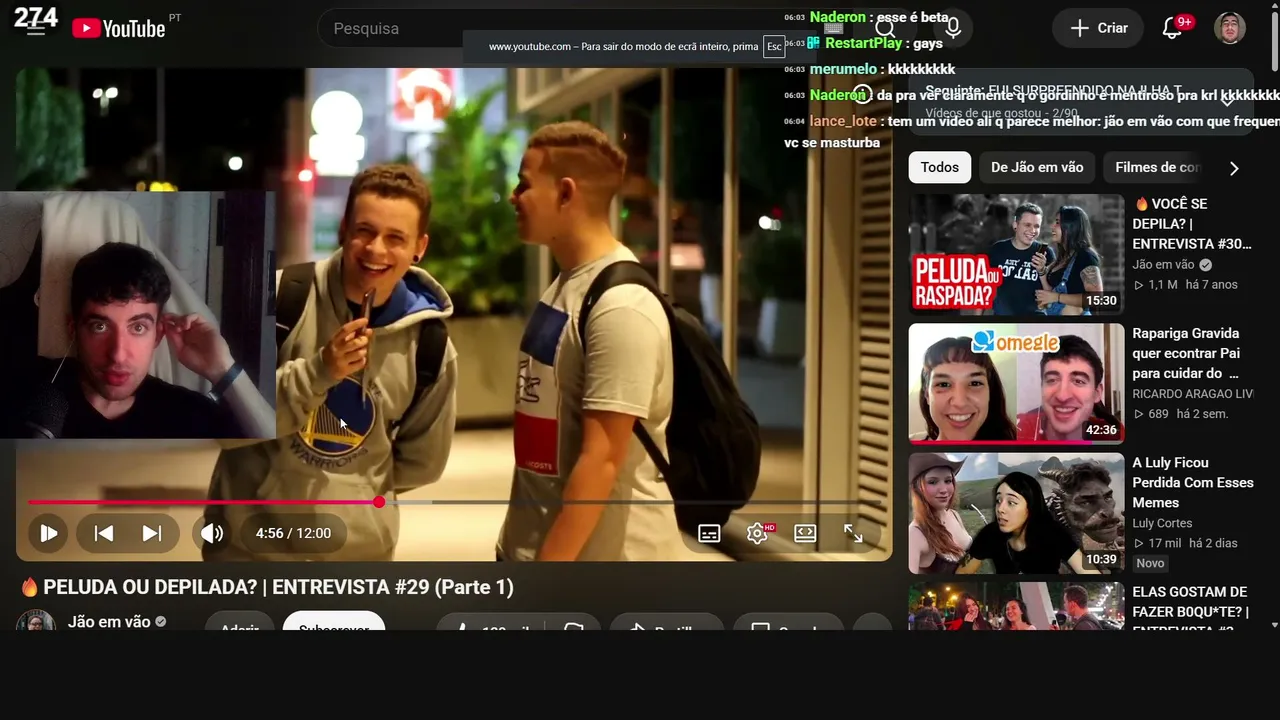Expand the 'Seguinte' playlist panel chevron
1280x720 pixels.
(x=1228, y=100)
